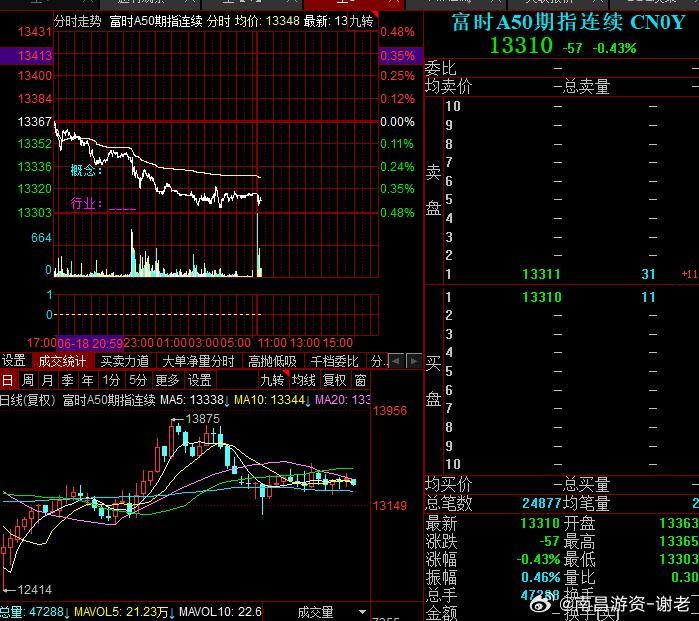Open the 更多 periods menu
This screenshot has width=699, height=621.
[x=167, y=380]
